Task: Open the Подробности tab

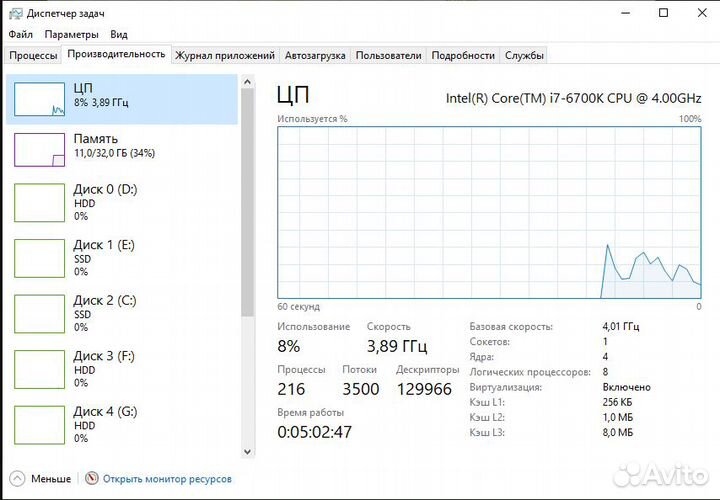Action: pyautogui.click(x=463, y=56)
